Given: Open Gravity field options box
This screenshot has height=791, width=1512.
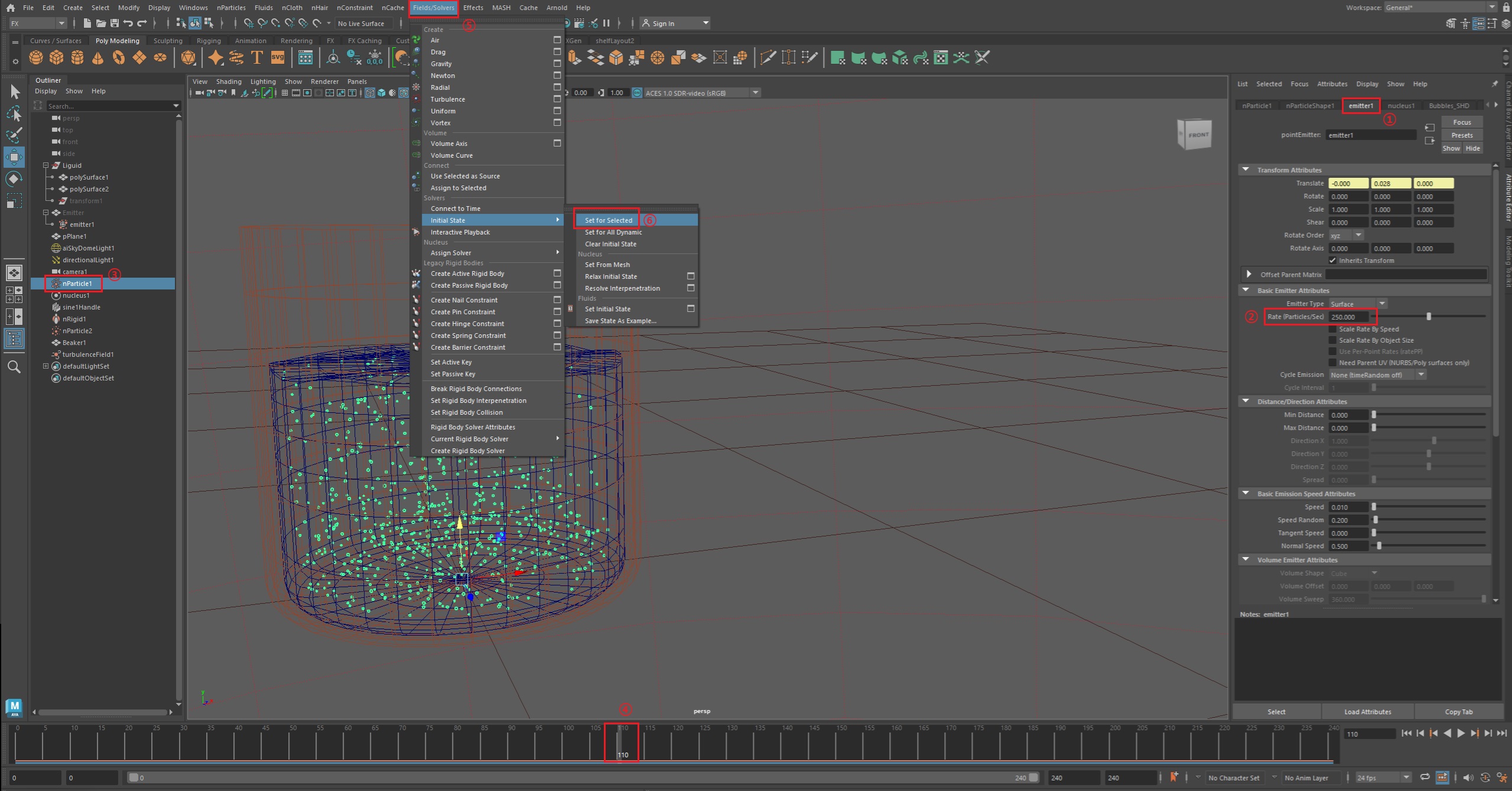Looking at the screenshot, I should coord(557,63).
